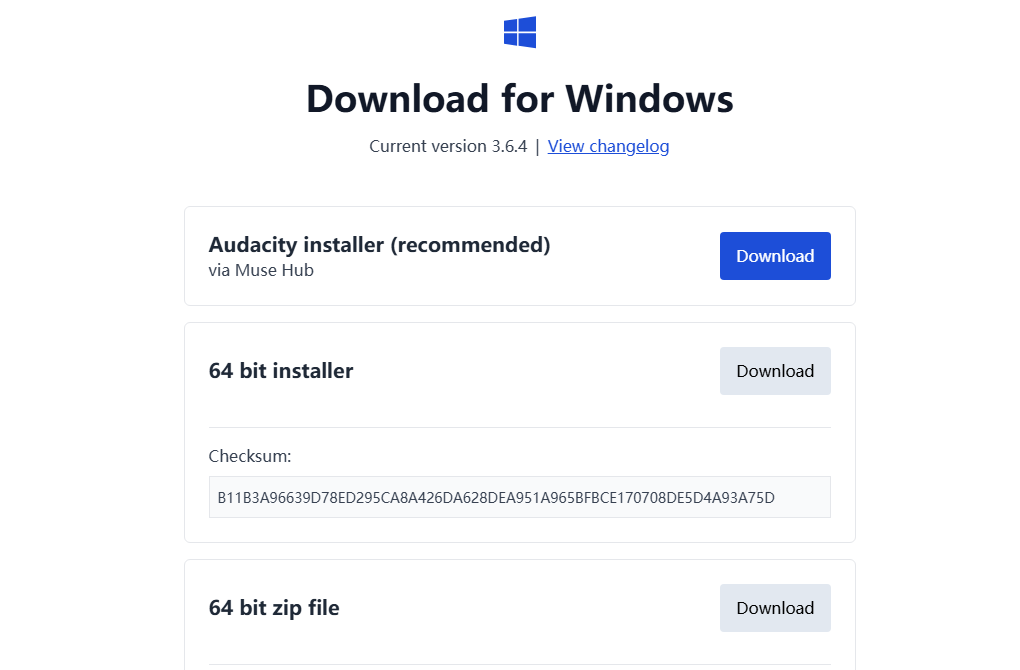Click the 3.6.4 version number
This screenshot has width=1020, height=670.
pos(509,146)
